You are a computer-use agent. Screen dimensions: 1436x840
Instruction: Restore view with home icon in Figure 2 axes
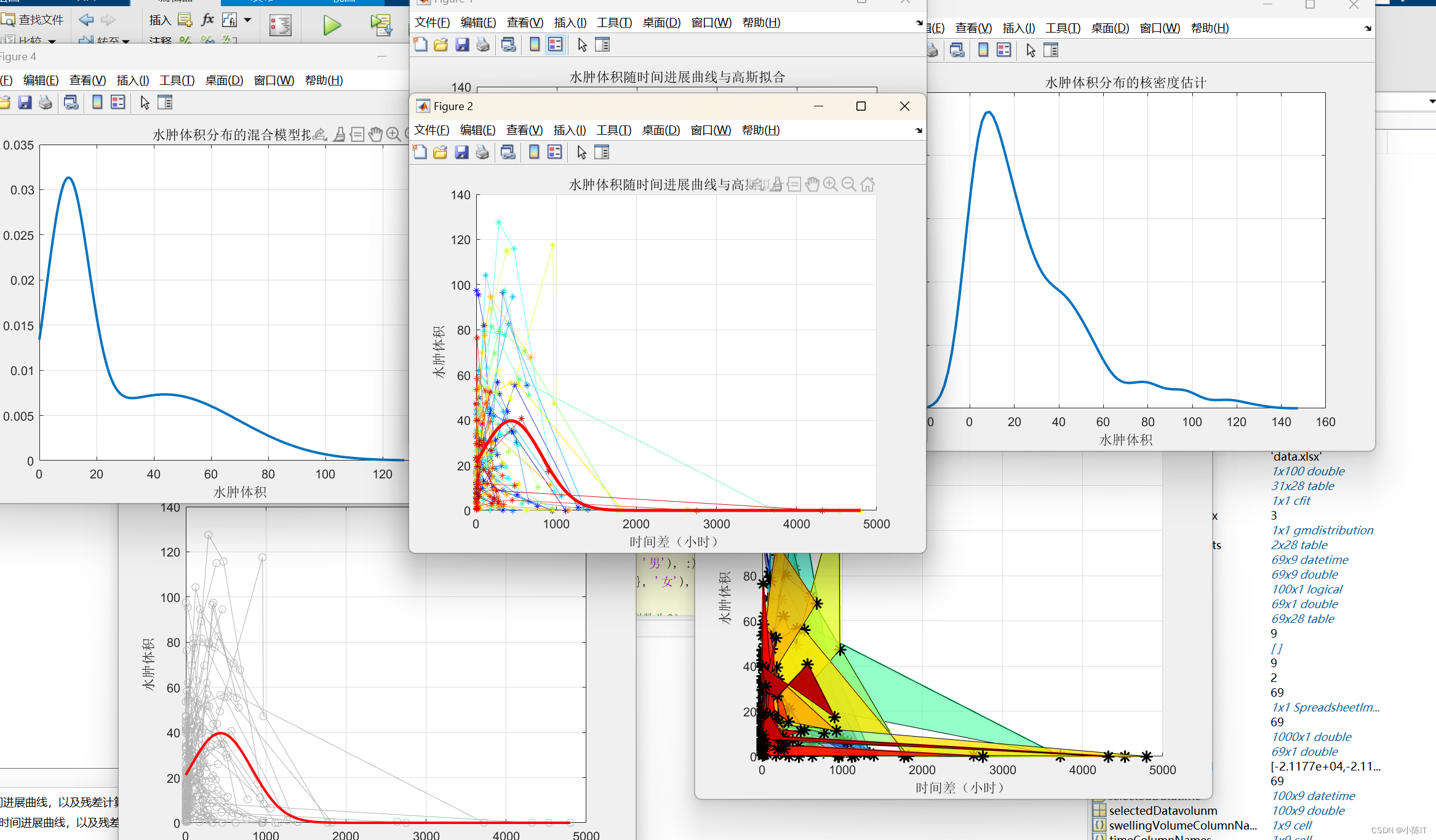pyautogui.click(x=868, y=184)
